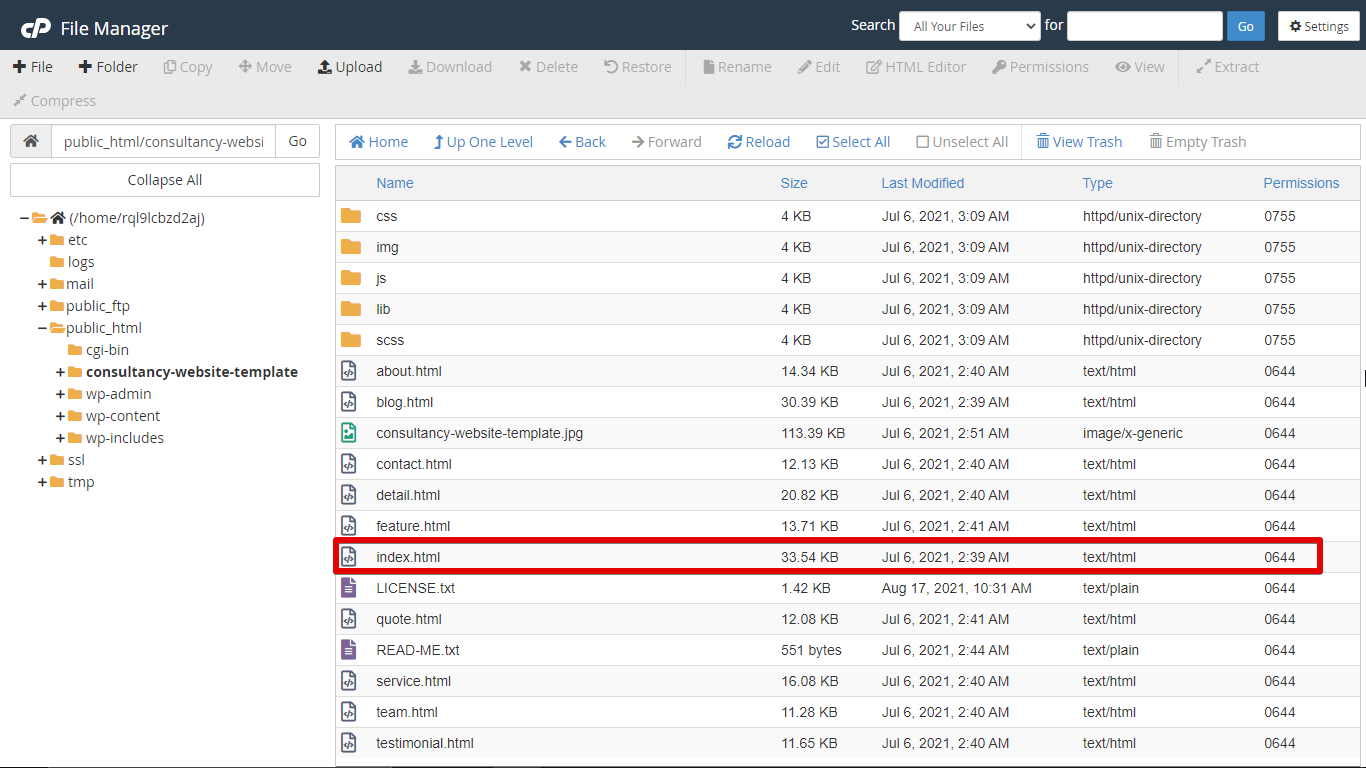Screen dimensions: 1366x768
Task: Expand the mail folder in tree
Action: pyautogui.click(x=43, y=284)
